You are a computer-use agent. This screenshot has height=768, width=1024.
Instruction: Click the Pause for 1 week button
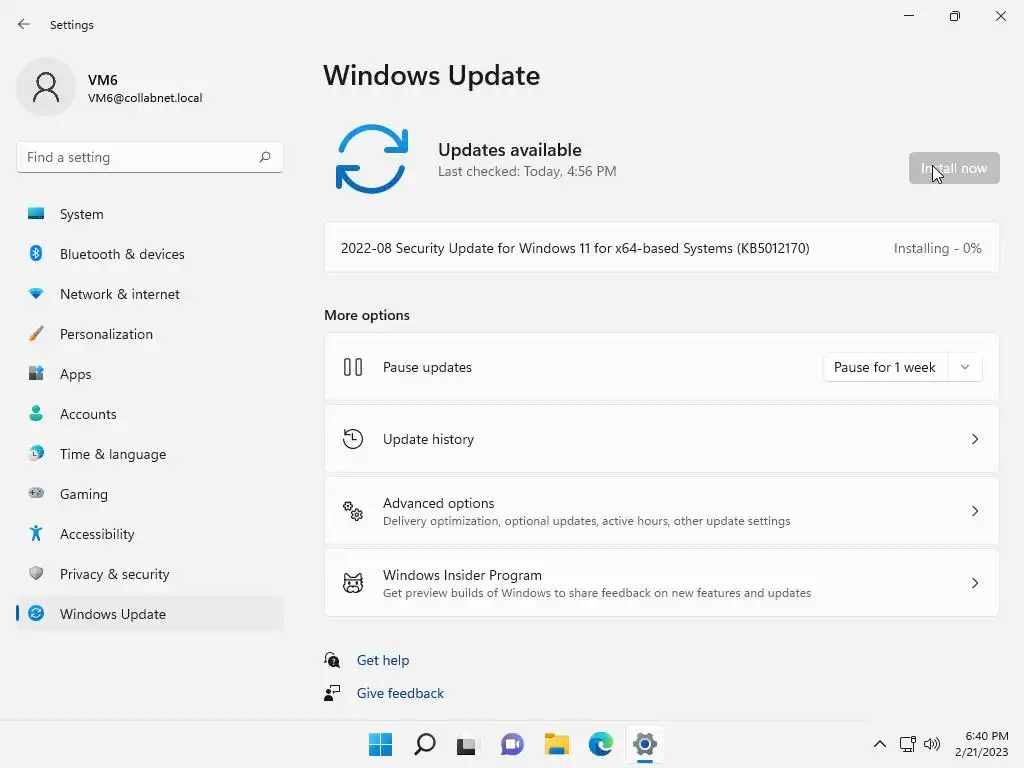(x=885, y=367)
